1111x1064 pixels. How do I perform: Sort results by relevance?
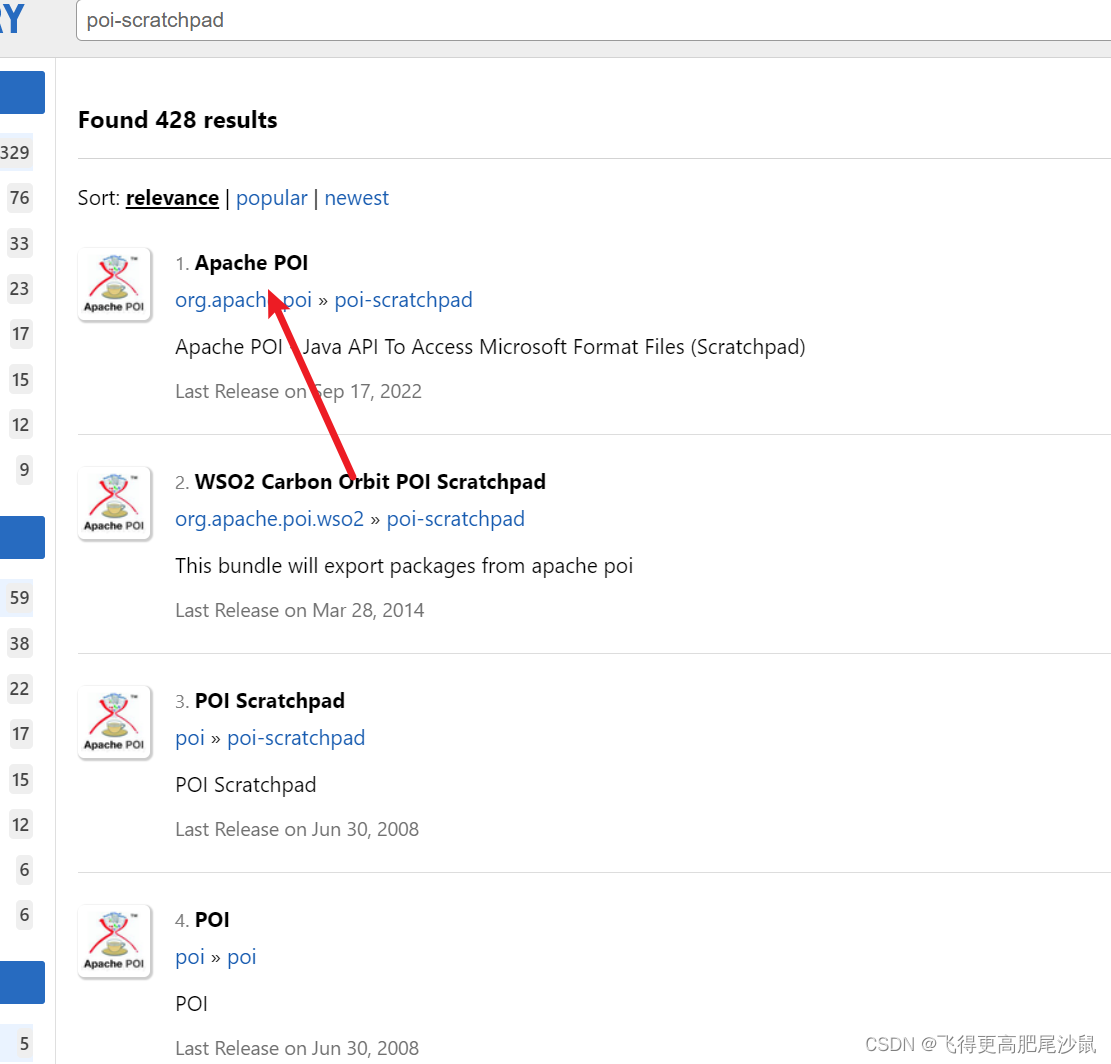[172, 198]
